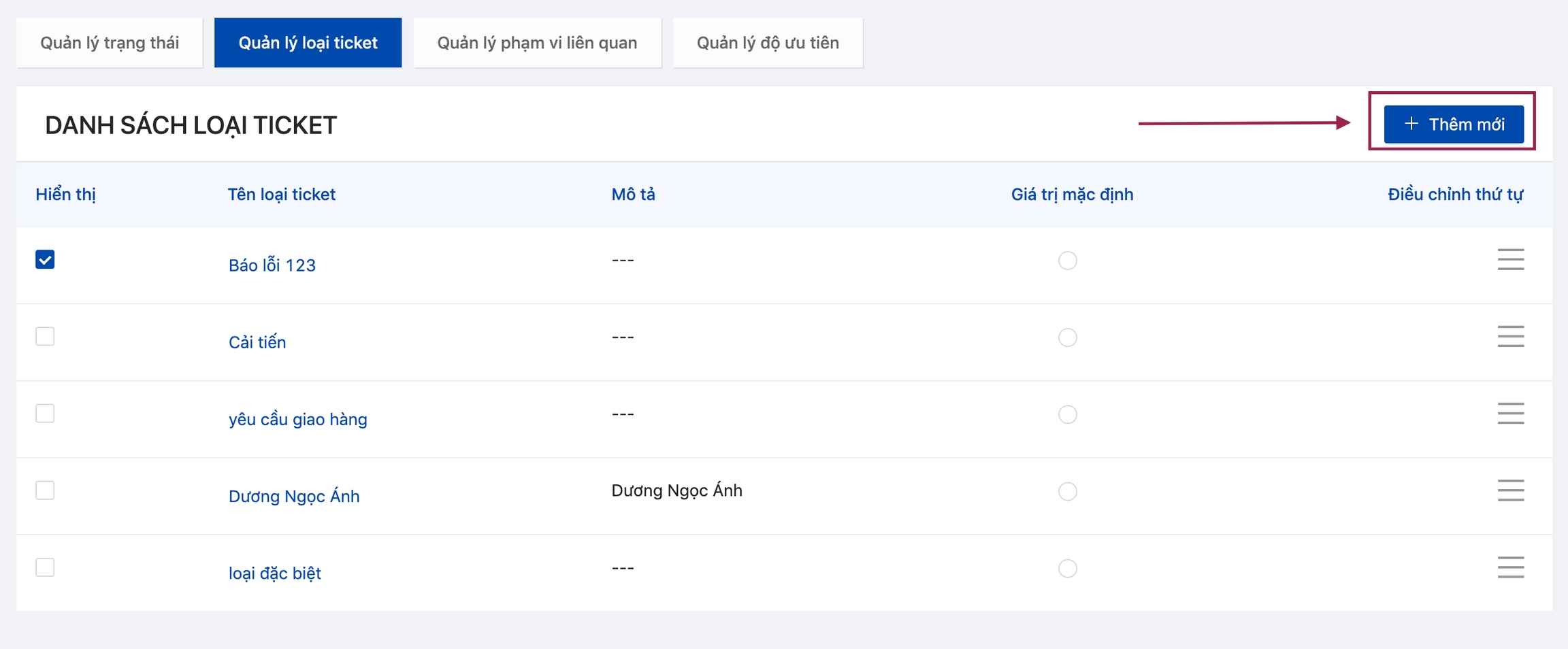Enable display checkbox for Cải tiến

(x=45, y=337)
